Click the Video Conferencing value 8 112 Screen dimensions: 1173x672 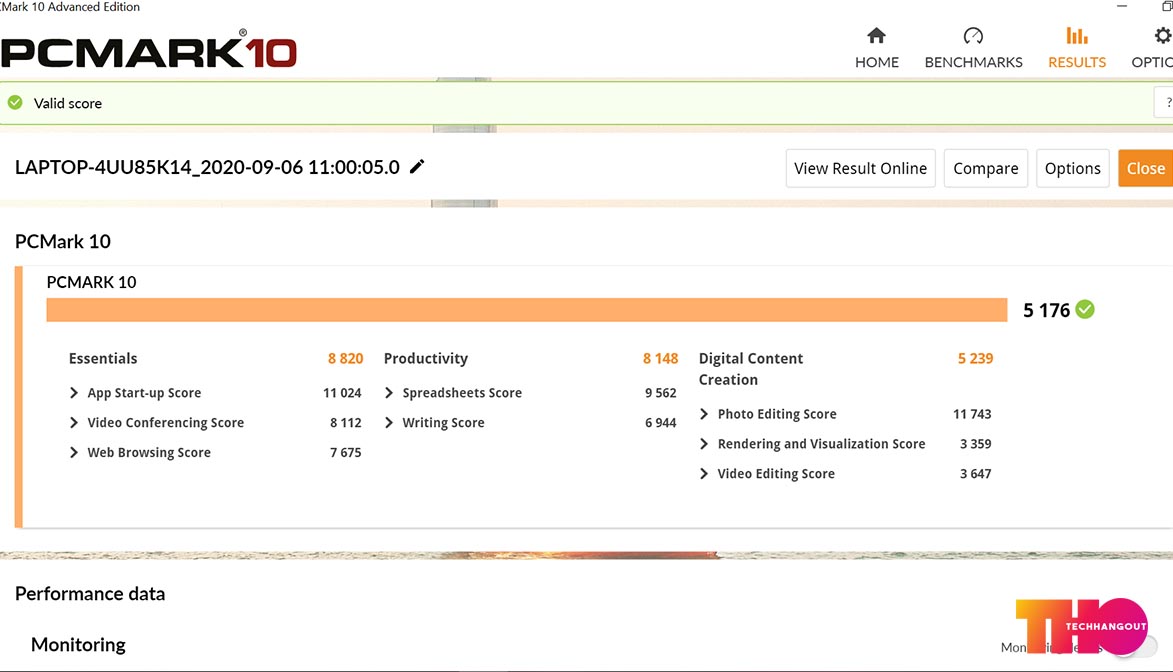click(x=346, y=423)
